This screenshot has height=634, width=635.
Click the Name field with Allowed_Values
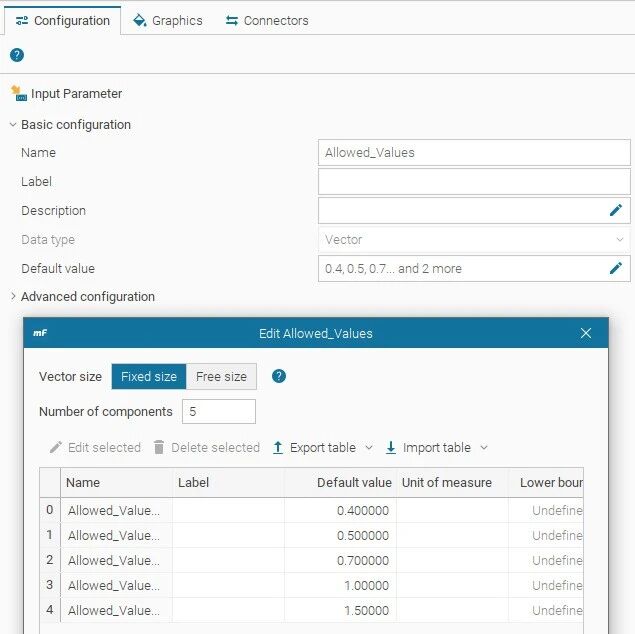coord(474,153)
